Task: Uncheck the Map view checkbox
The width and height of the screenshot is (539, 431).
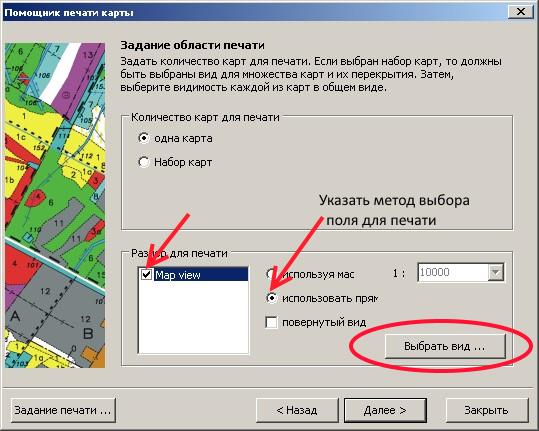Action: (147, 275)
